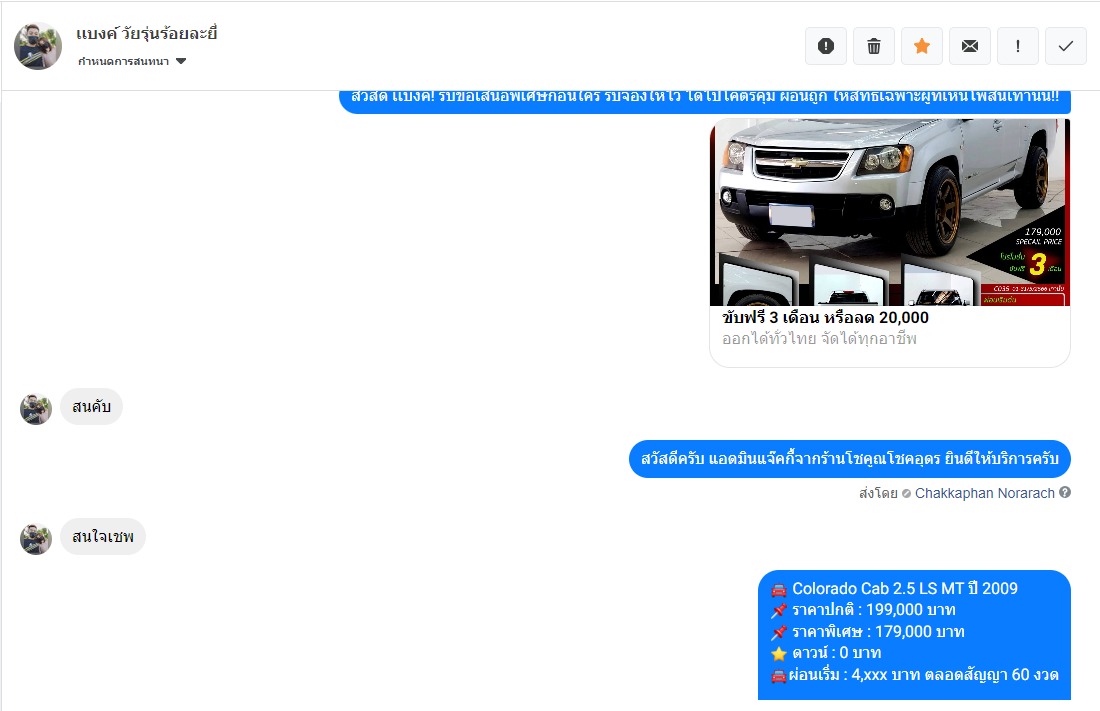Click question mark help icon by sender
This screenshot has width=1100, height=711.
coord(1065,493)
